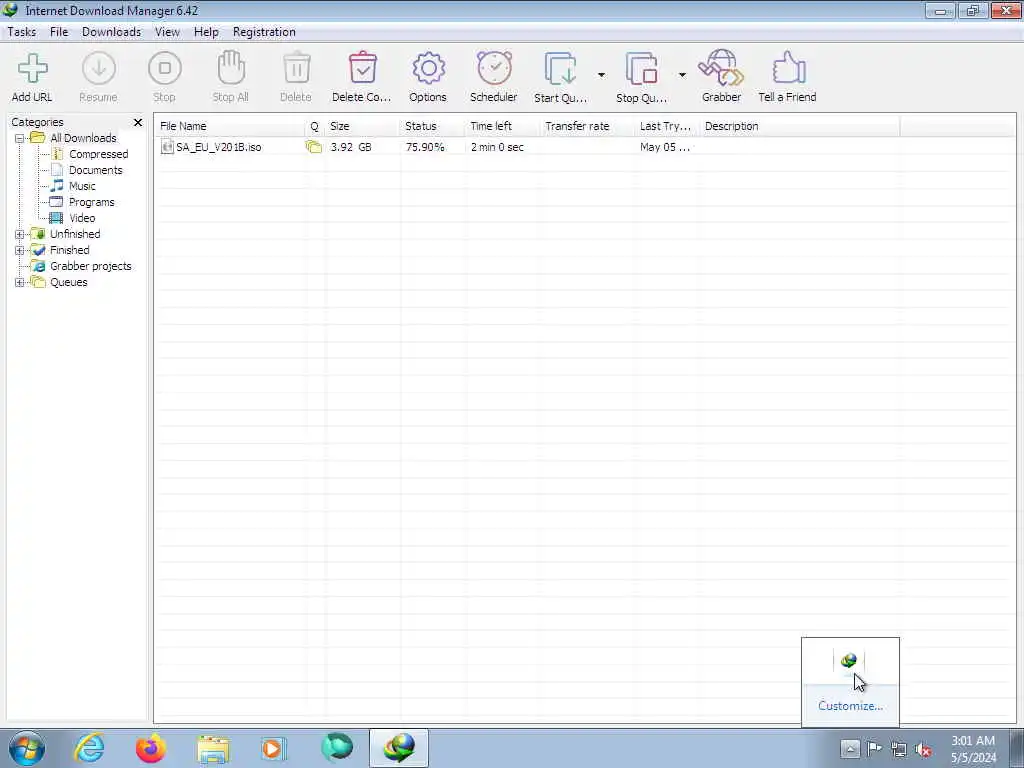The width and height of the screenshot is (1024, 768).
Task: Click the 2 min 0 sec cell
Action: [x=498, y=147]
